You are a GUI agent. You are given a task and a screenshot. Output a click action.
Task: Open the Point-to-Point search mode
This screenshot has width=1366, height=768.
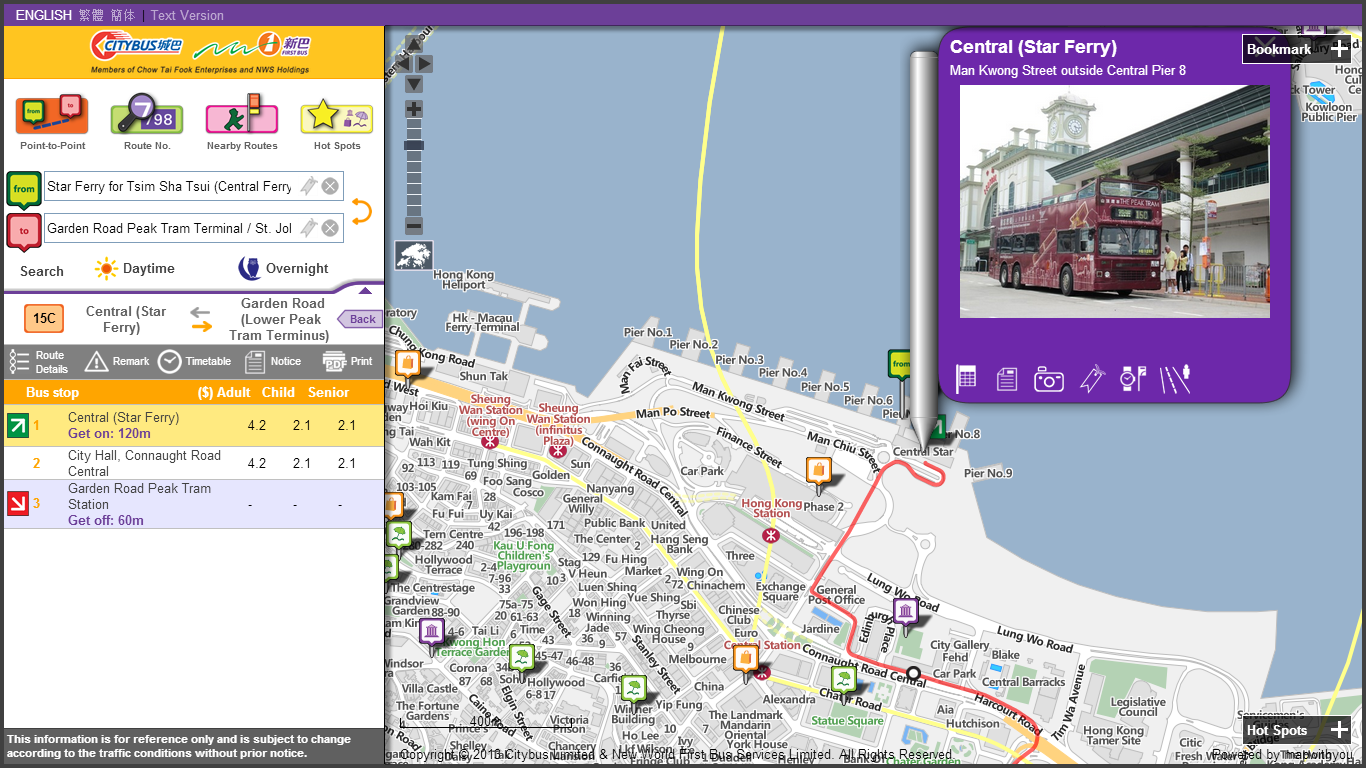pyautogui.click(x=52, y=116)
